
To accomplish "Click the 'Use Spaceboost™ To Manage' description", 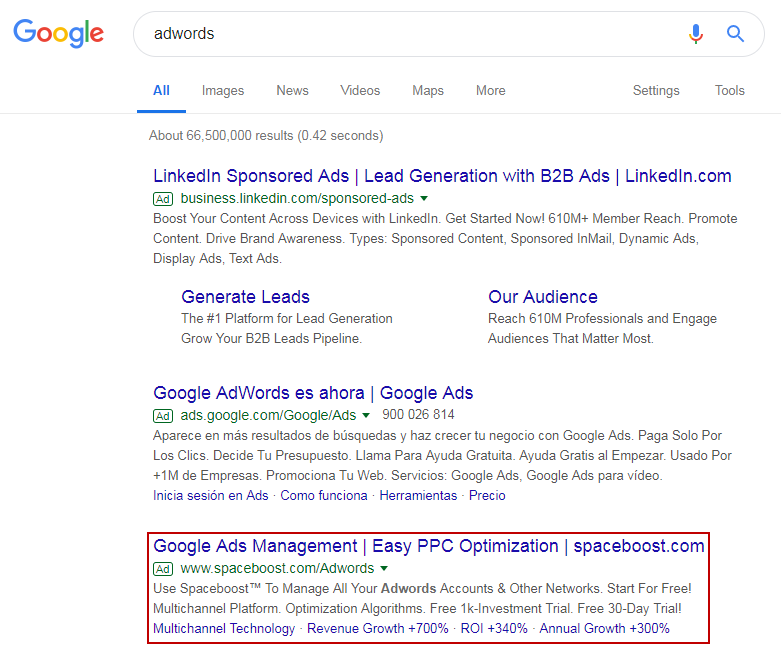I will point(422,599).
